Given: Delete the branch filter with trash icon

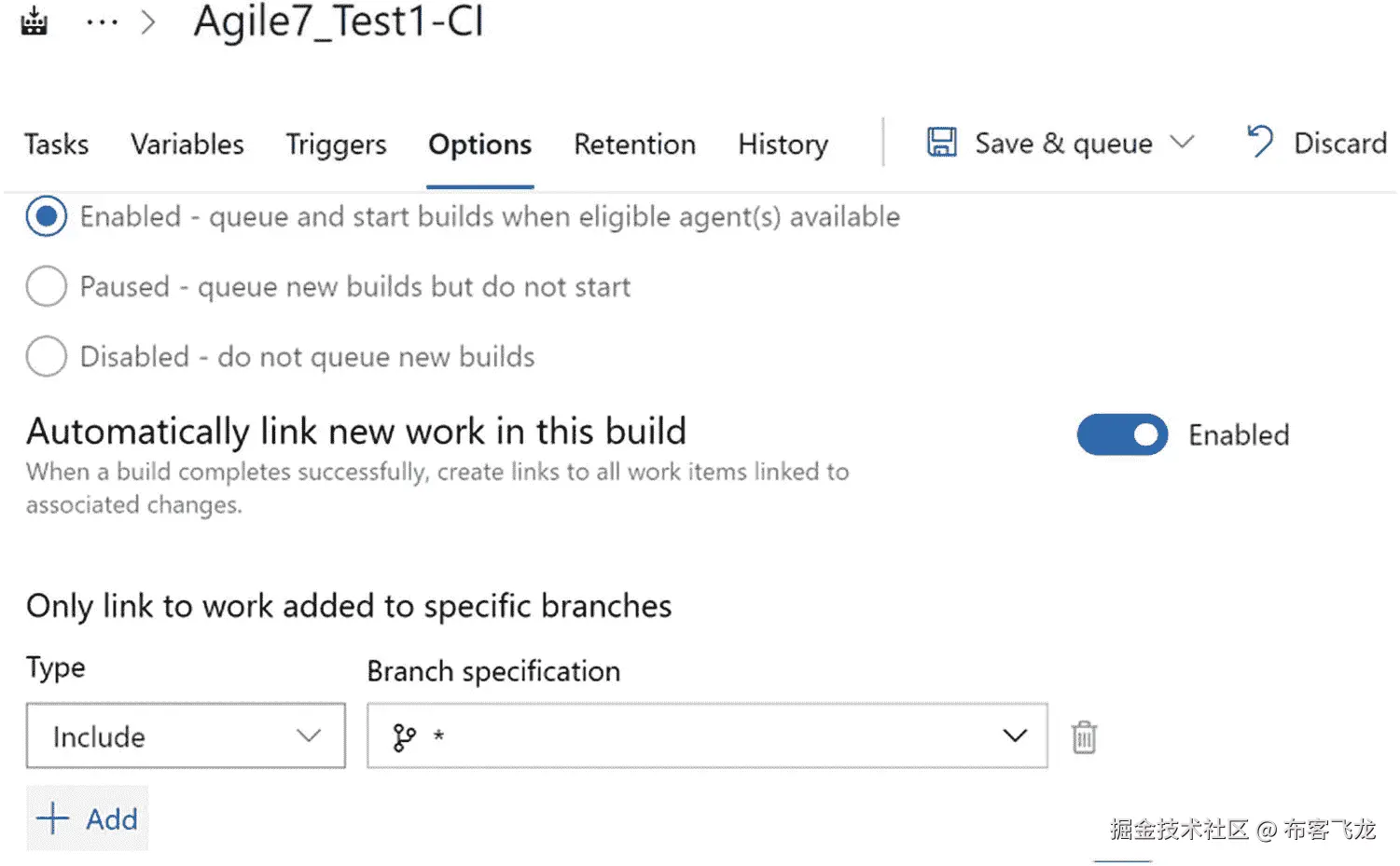Looking at the screenshot, I should coord(1084,736).
